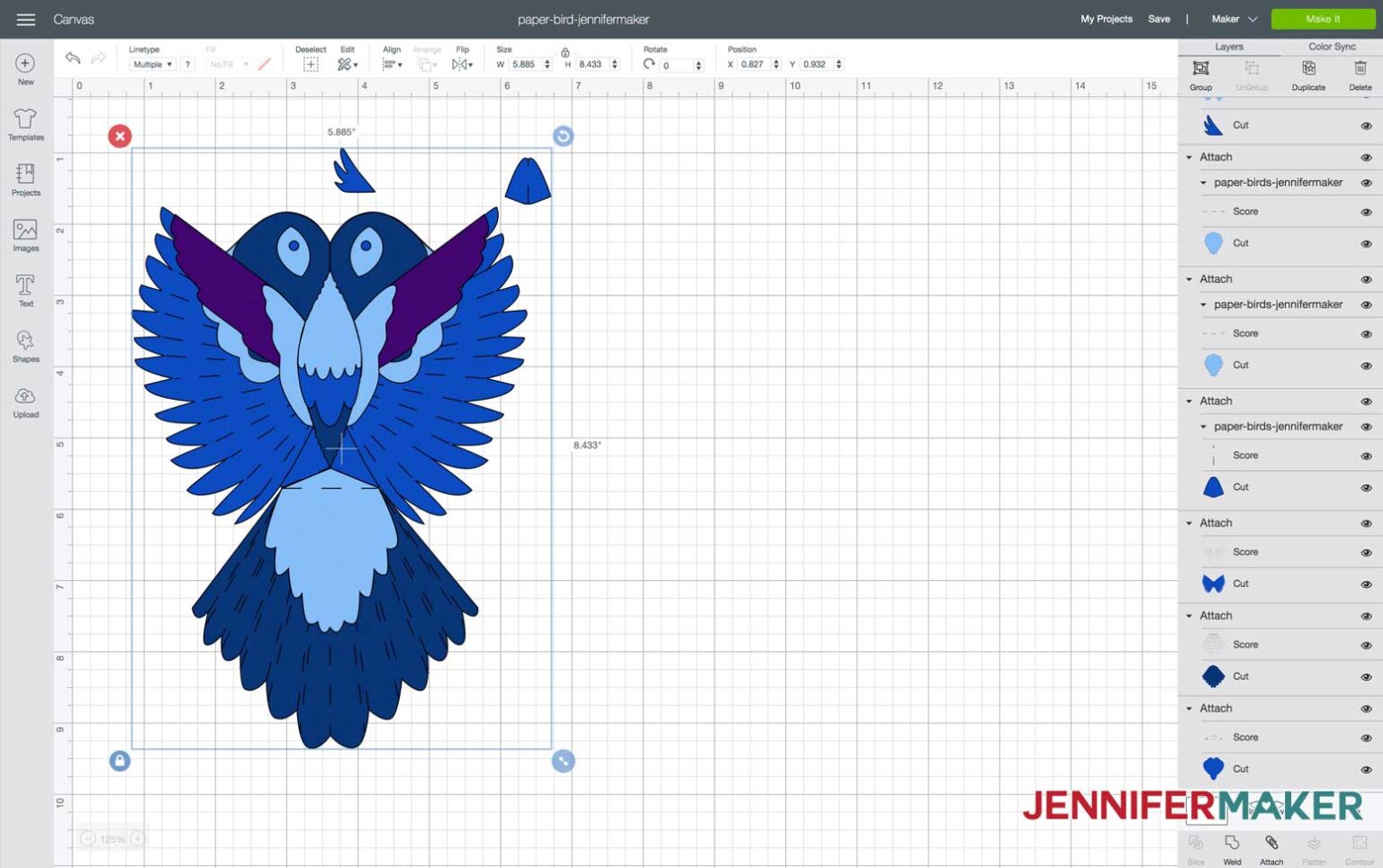Hide the first Attach group layer

[x=1366, y=158]
